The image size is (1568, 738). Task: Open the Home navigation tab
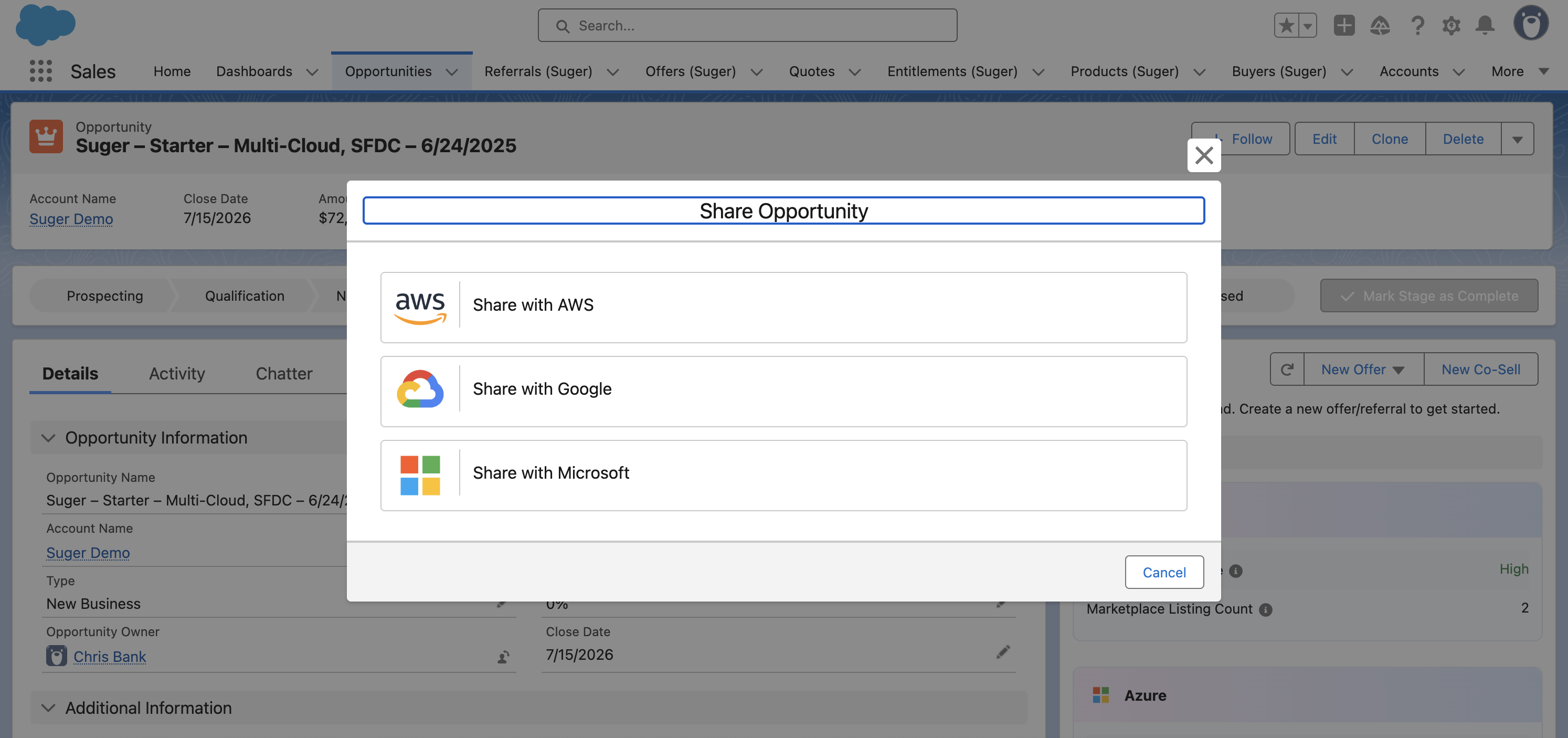[x=172, y=71]
